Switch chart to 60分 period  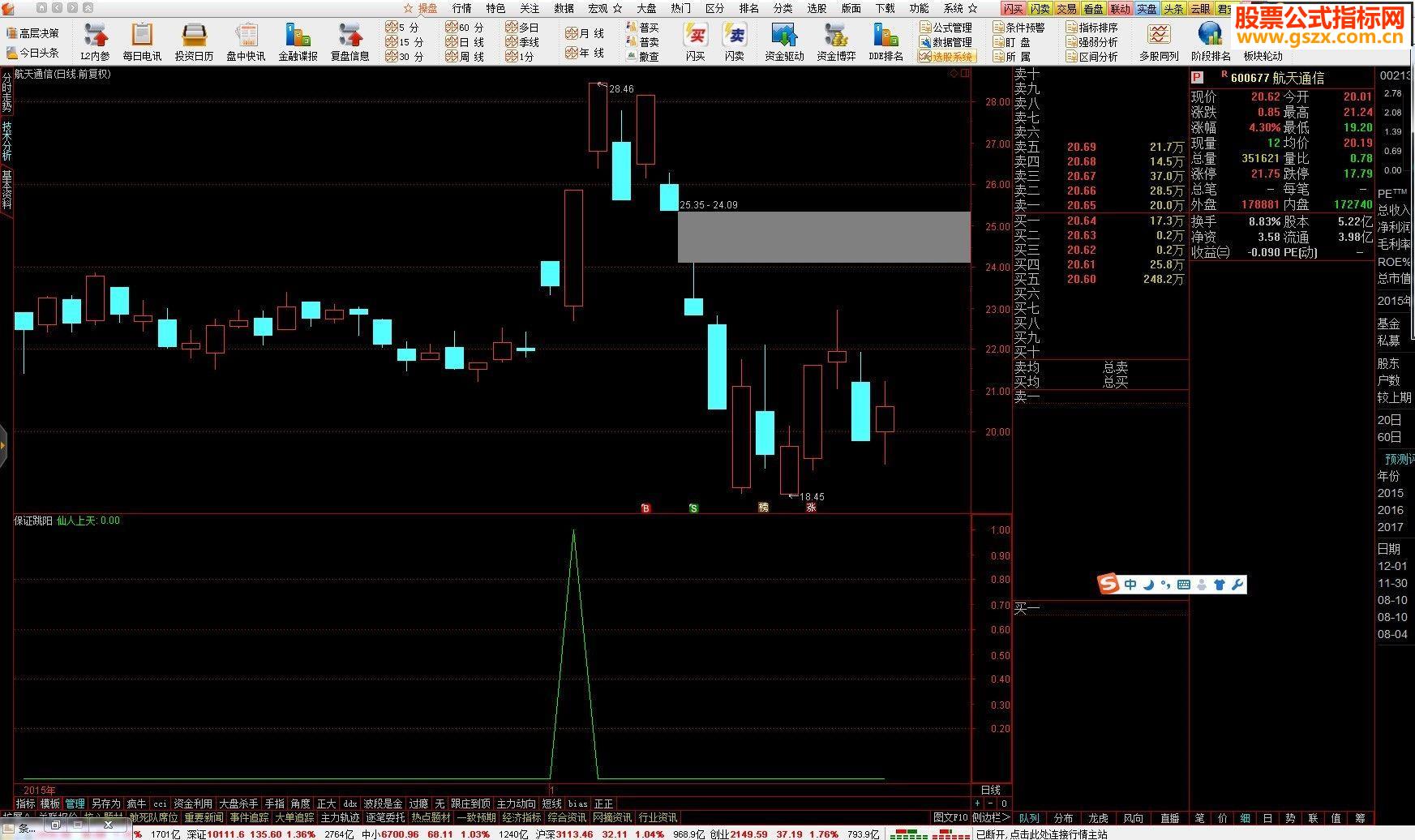click(x=465, y=28)
